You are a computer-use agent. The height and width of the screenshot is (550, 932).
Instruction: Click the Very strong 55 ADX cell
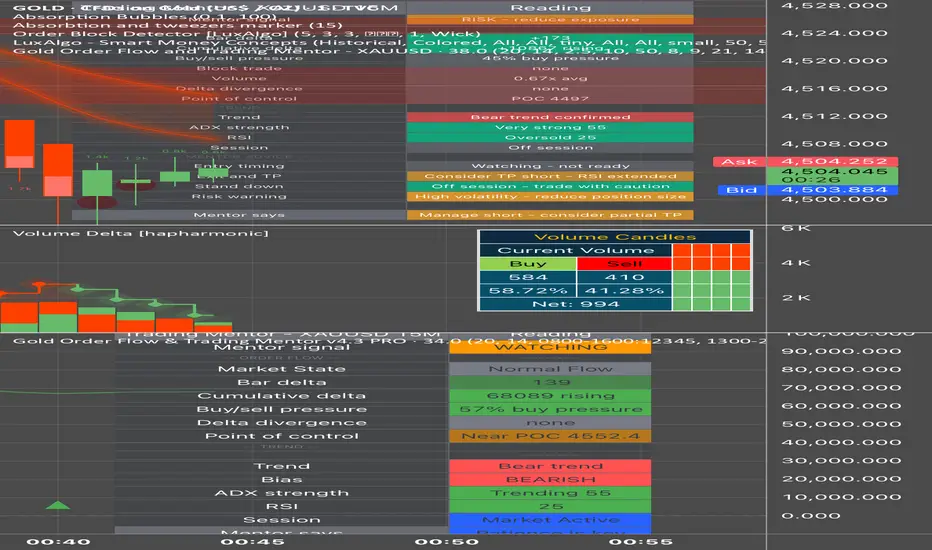550,127
